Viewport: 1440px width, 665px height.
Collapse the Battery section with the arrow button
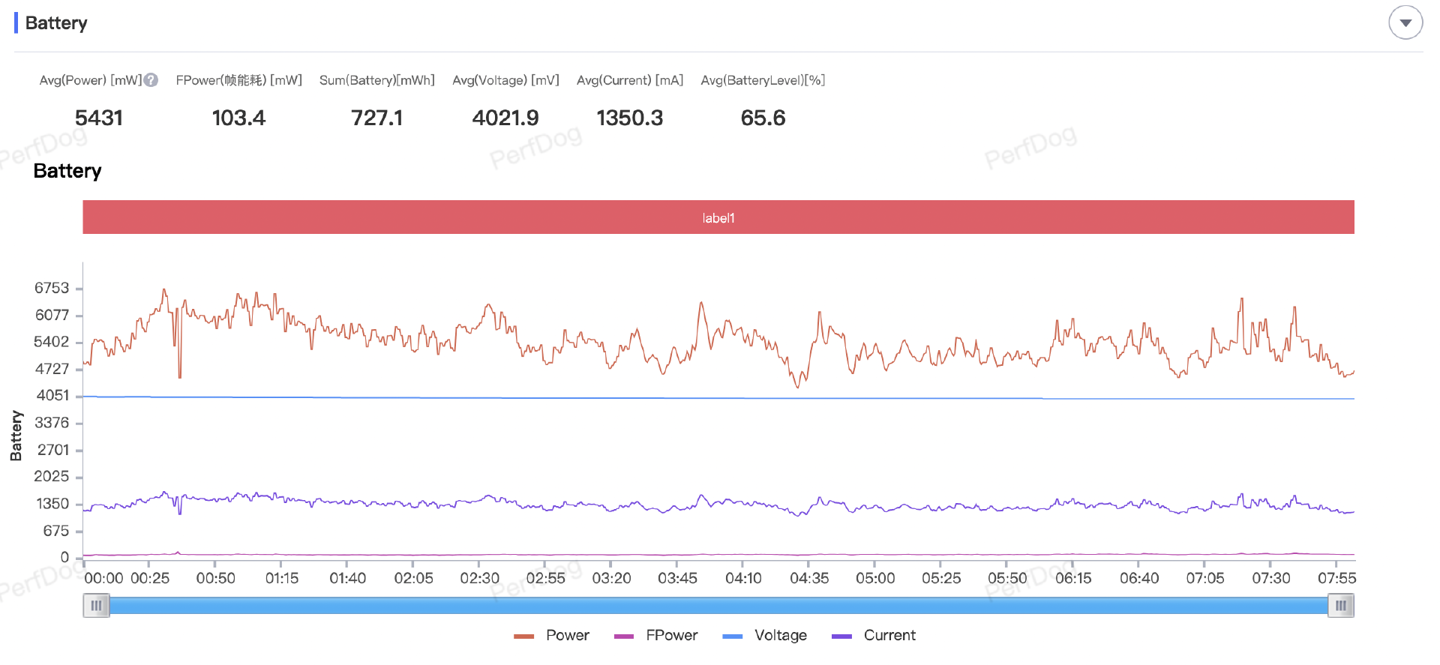point(1405,23)
